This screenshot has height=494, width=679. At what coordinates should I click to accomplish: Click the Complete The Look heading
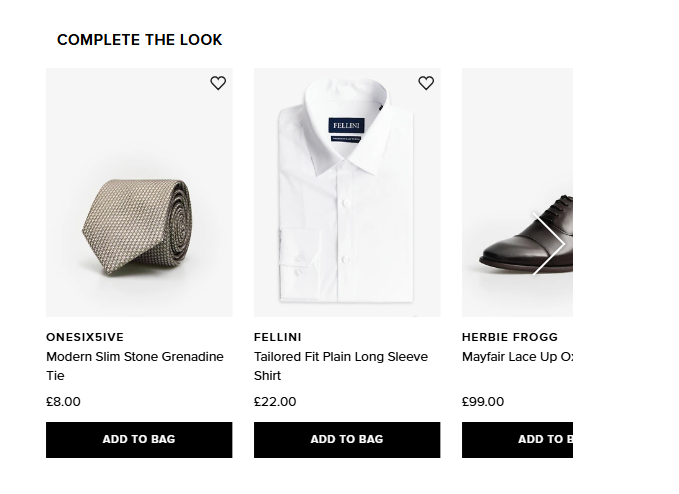tap(140, 40)
